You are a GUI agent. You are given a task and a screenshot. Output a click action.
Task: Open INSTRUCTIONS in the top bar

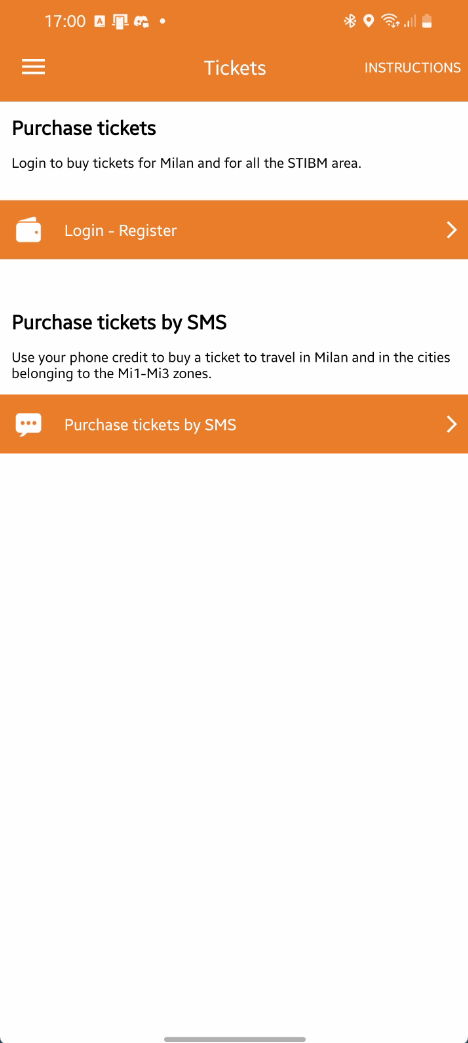coord(412,68)
